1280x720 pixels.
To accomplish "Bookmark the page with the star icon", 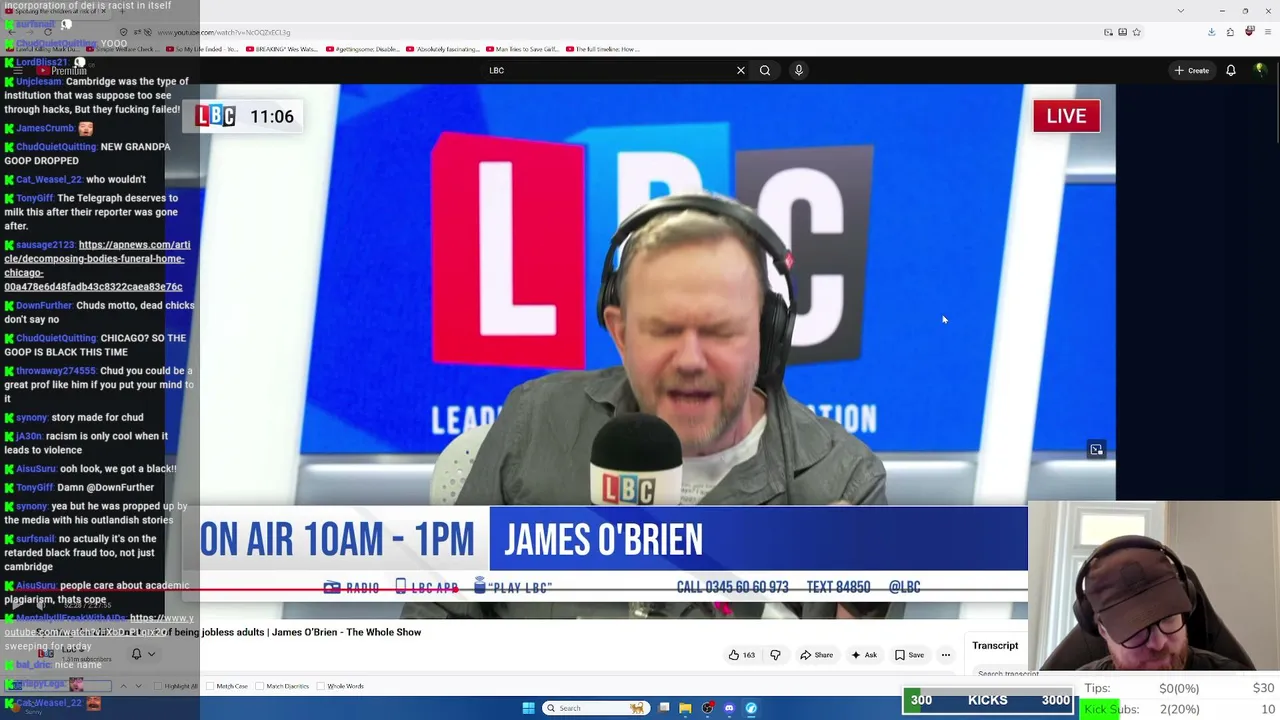I will click(x=1136, y=32).
